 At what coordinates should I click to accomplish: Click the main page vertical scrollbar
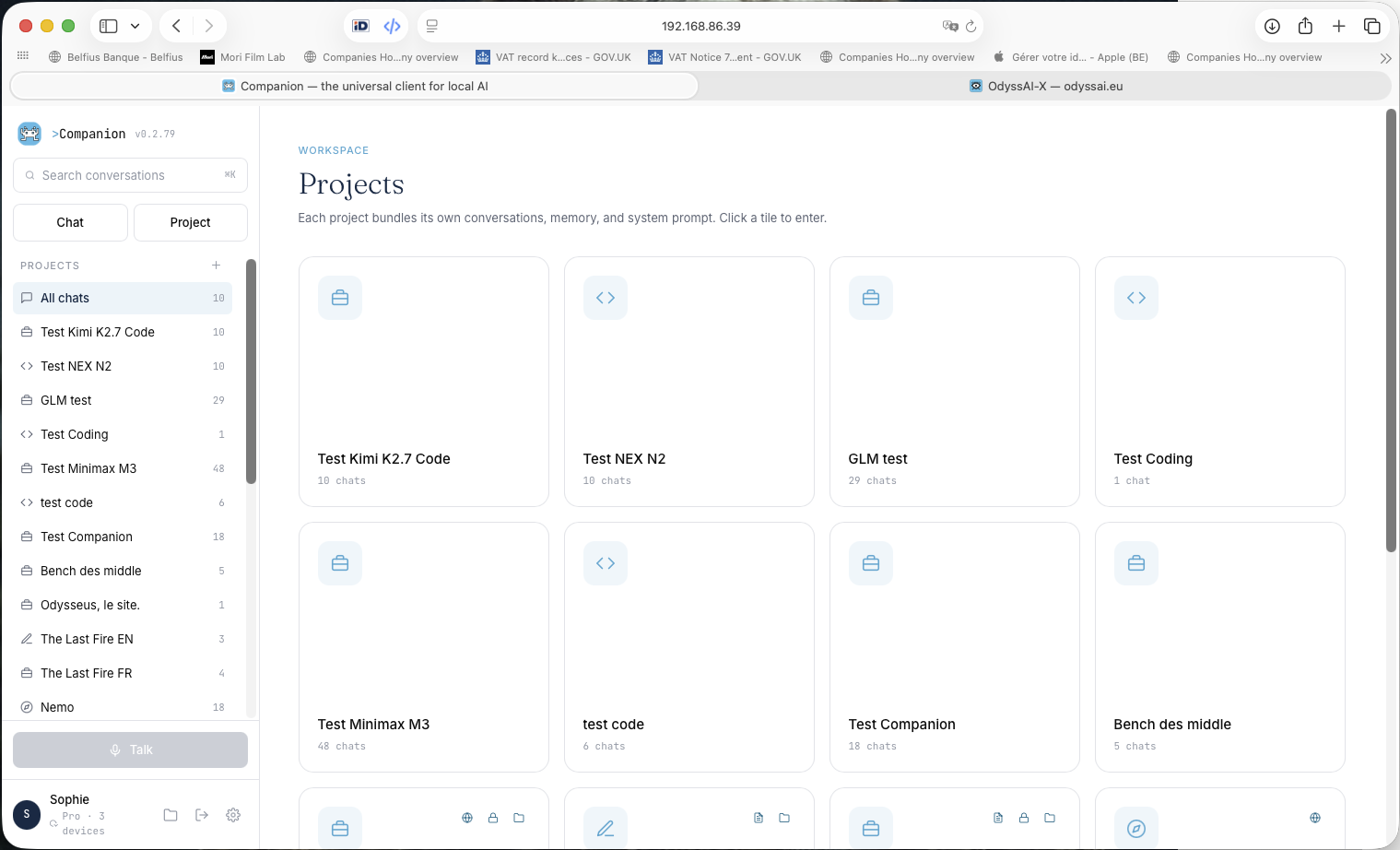[1391, 330]
